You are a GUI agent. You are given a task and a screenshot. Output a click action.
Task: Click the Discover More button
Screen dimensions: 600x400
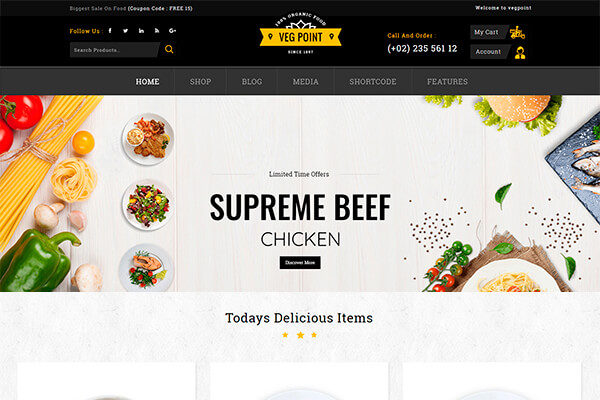pos(300,263)
